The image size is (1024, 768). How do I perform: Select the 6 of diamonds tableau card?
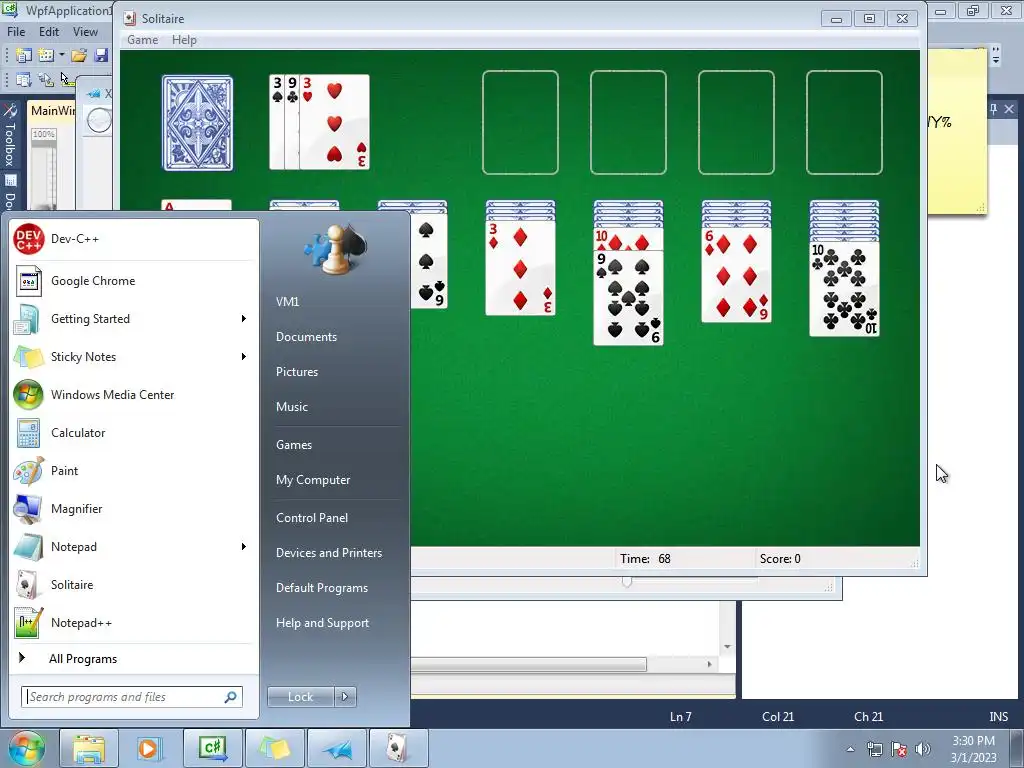click(736, 275)
